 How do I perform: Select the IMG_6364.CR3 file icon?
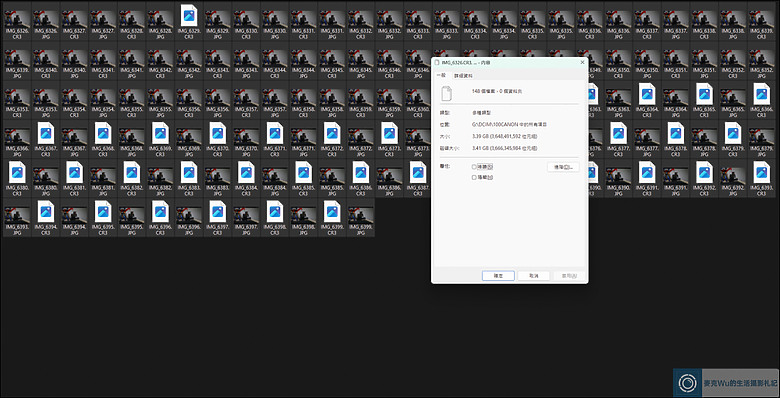pyautogui.click(x=647, y=94)
